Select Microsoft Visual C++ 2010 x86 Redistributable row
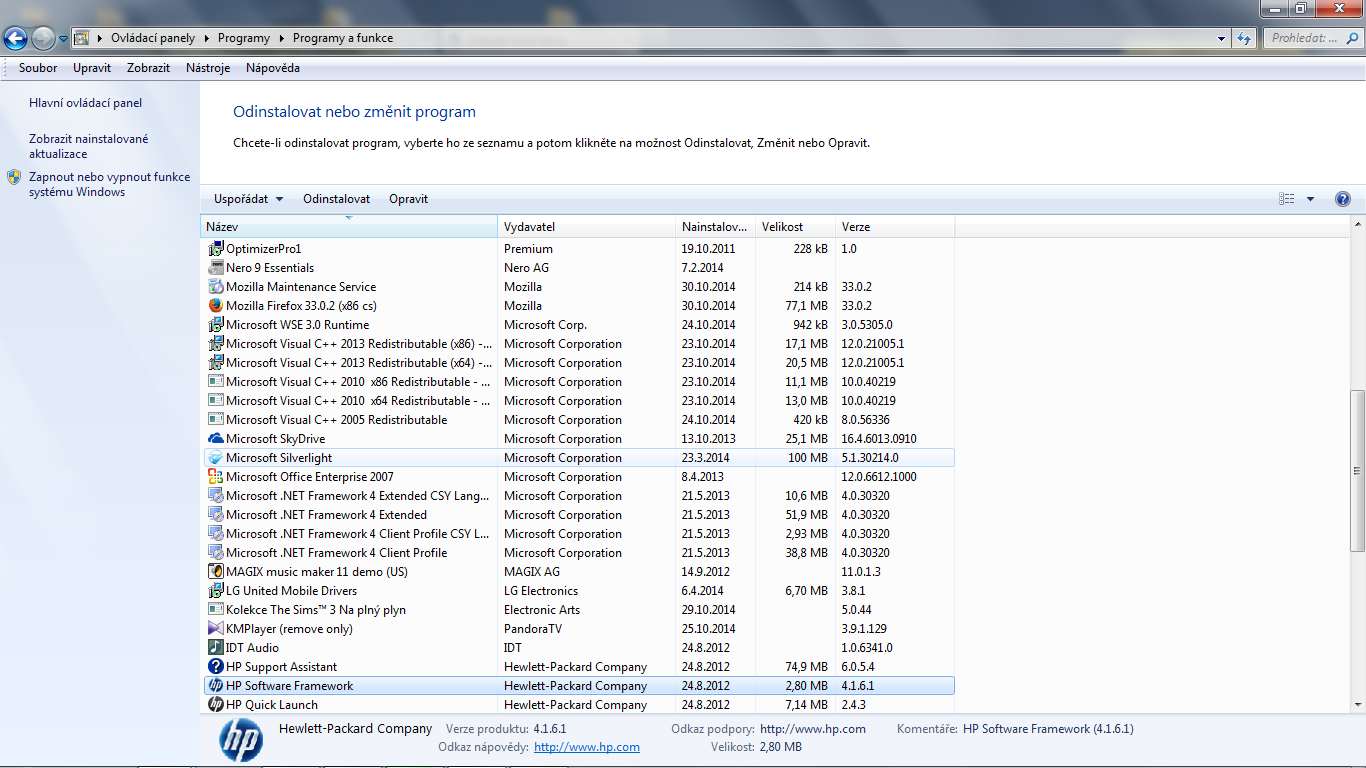Screen dimensions: 1366x768 (x=578, y=382)
